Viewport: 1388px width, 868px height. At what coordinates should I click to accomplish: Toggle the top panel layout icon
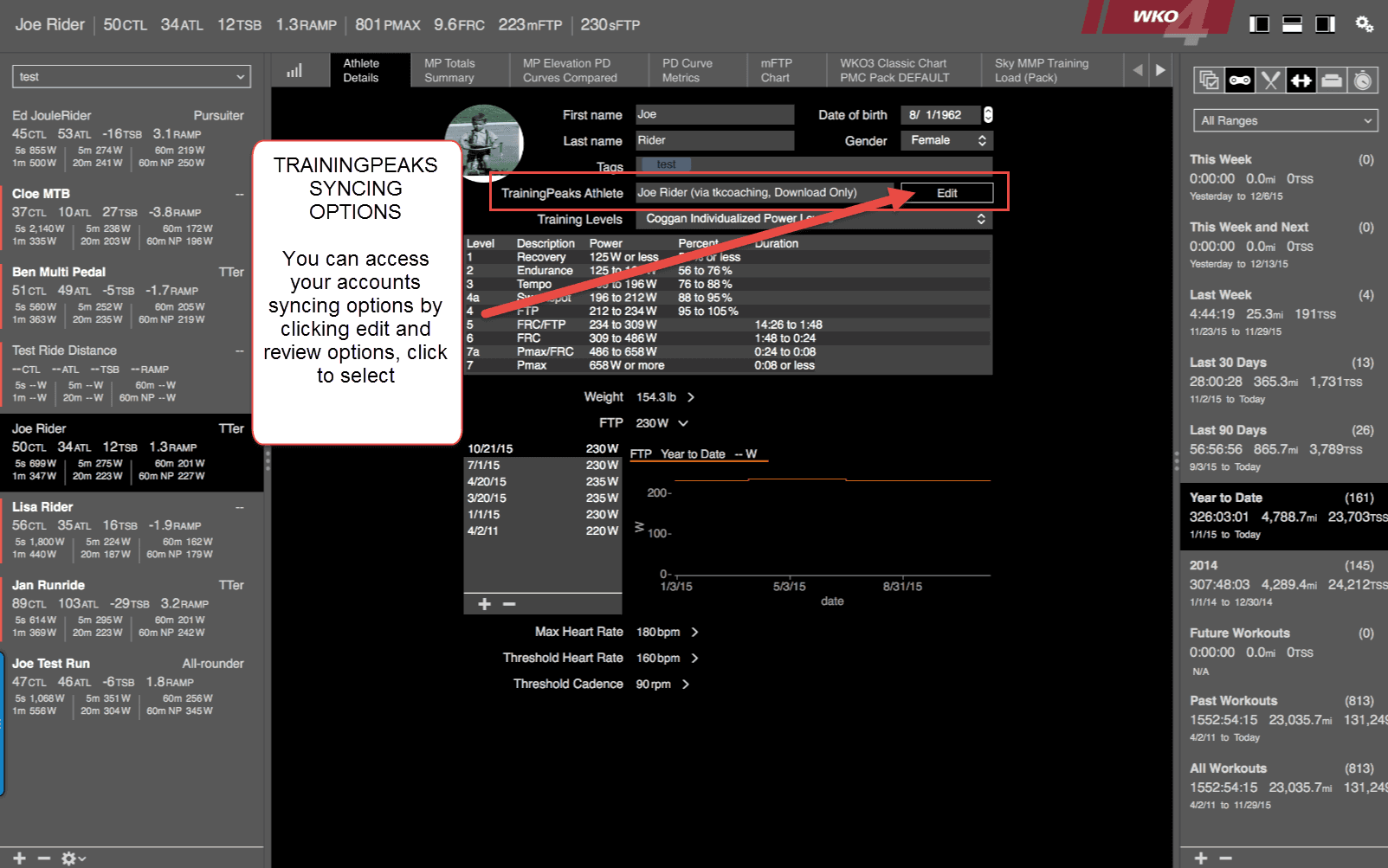(1292, 24)
